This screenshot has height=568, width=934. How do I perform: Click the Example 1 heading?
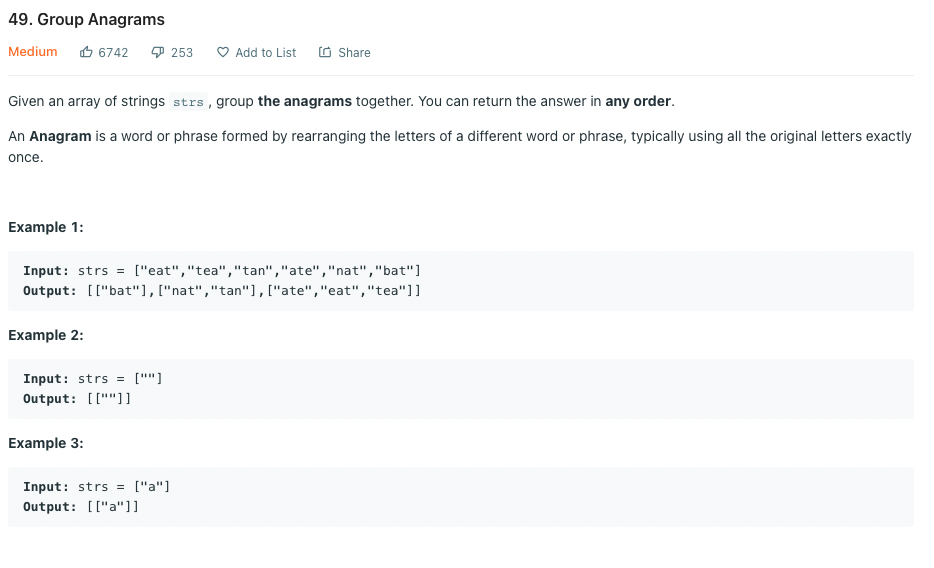pyautogui.click(x=46, y=227)
